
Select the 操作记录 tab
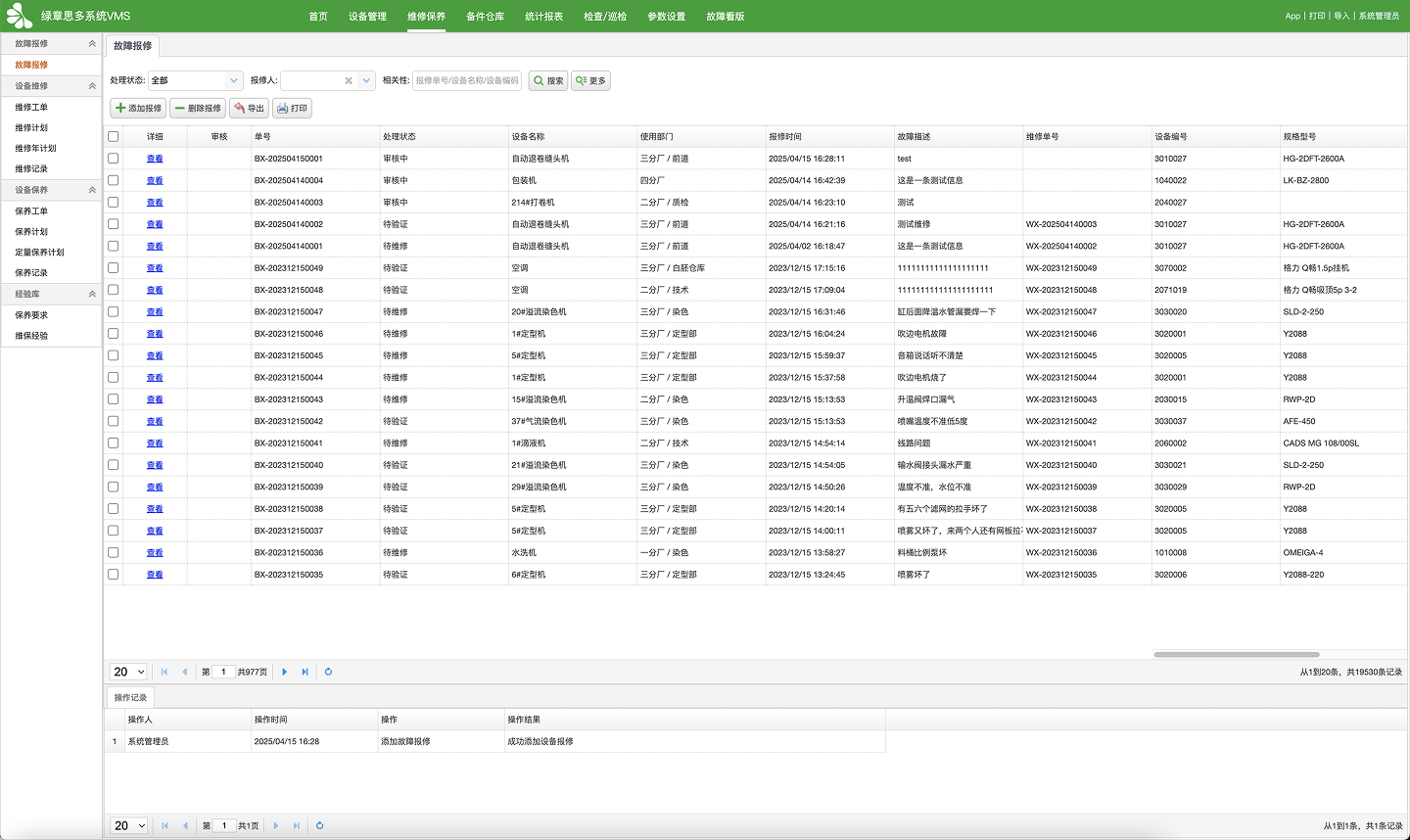point(130,697)
